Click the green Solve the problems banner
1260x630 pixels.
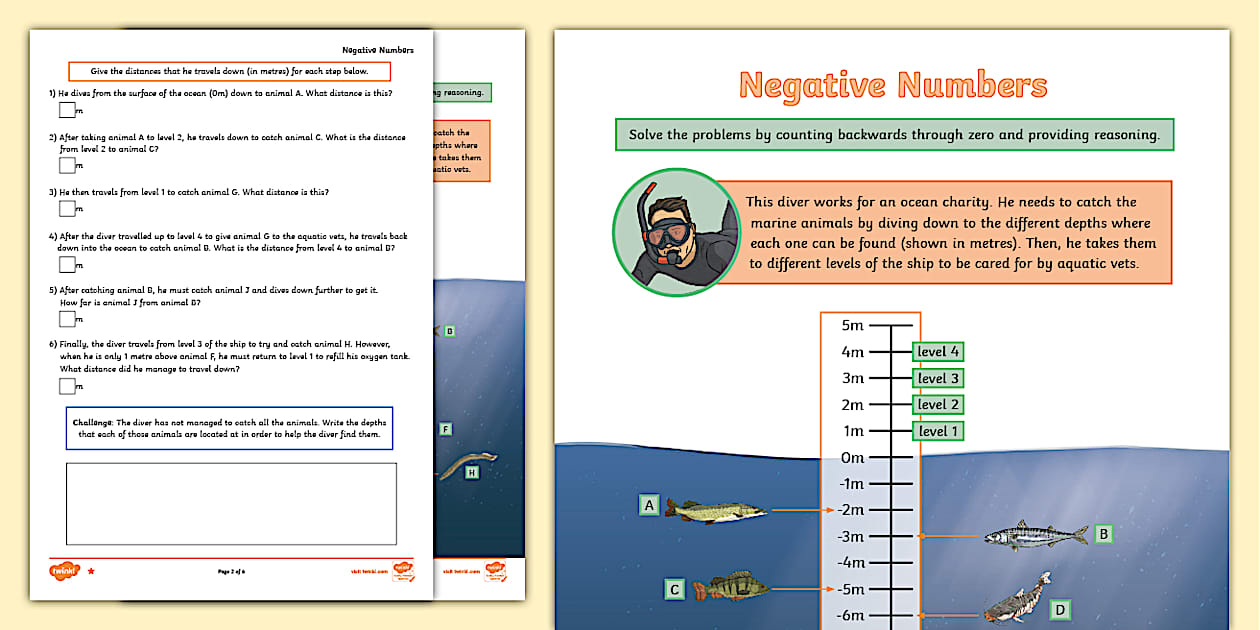[894, 134]
